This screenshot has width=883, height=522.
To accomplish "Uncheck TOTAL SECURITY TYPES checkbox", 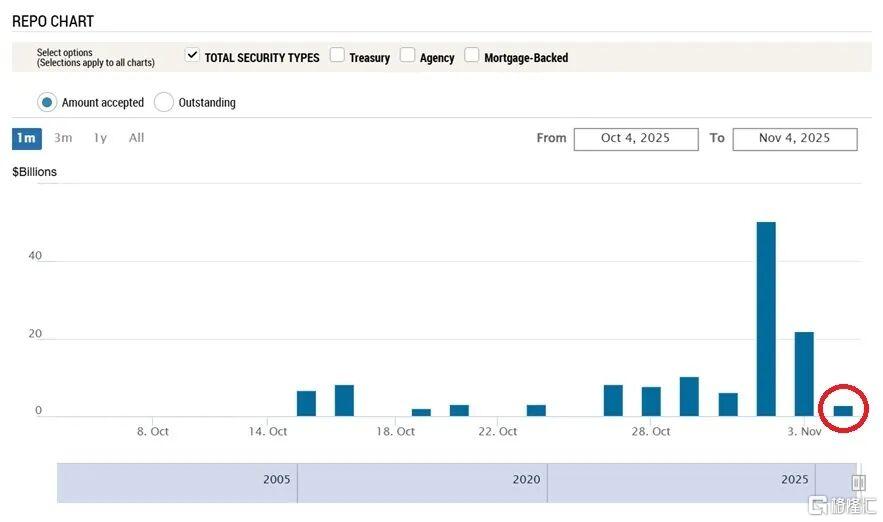I will 192,56.
